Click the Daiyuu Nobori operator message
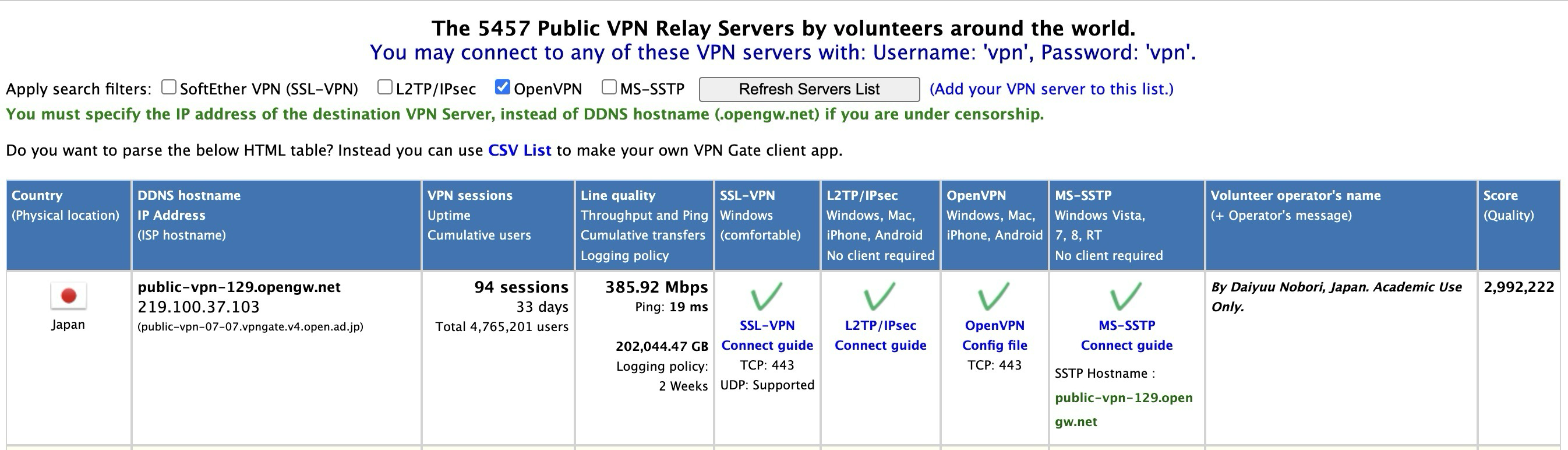The image size is (1568, 450). click(x=1336, y=297)
